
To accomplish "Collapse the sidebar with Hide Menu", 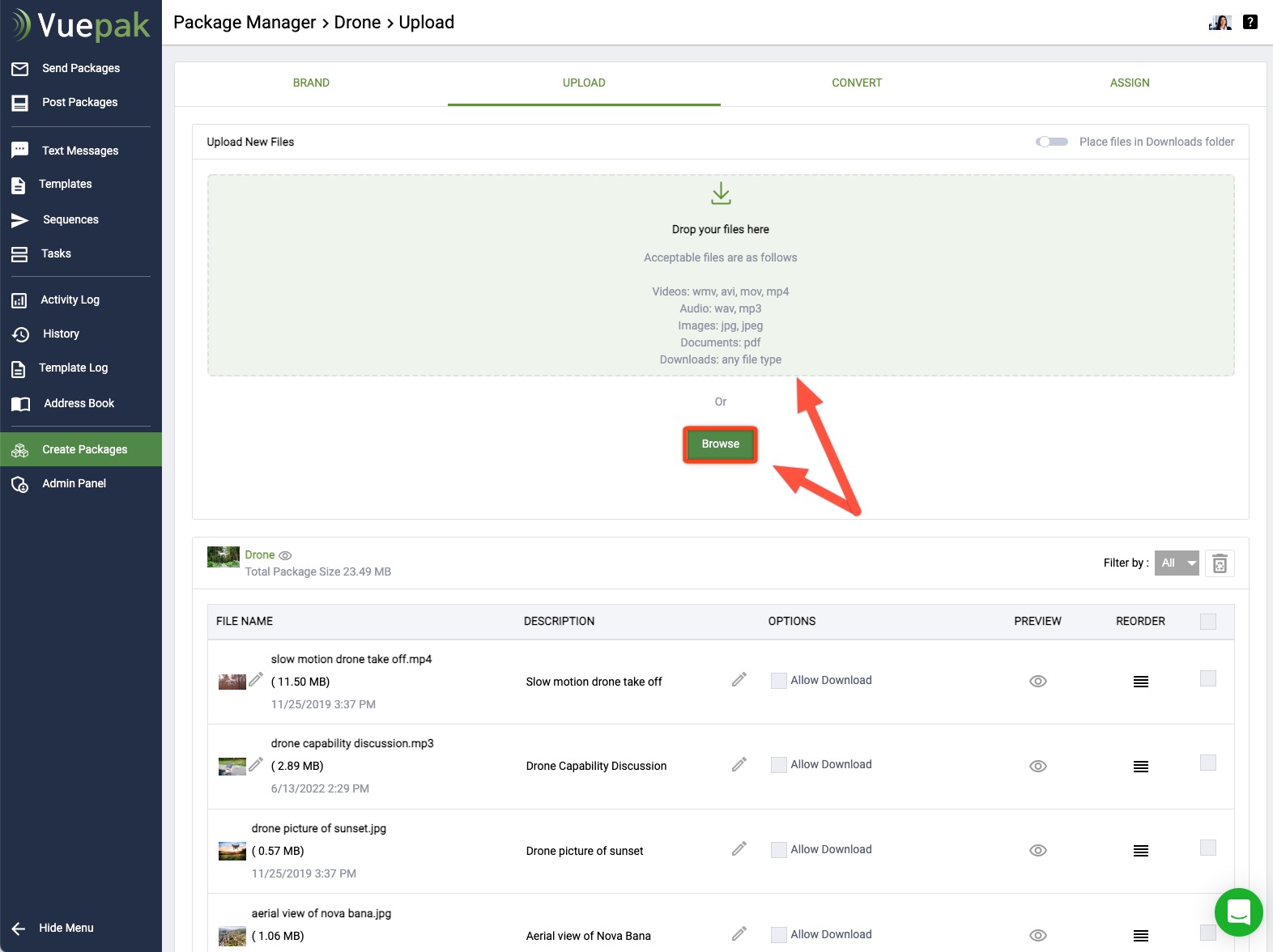I will click(65, 928).
